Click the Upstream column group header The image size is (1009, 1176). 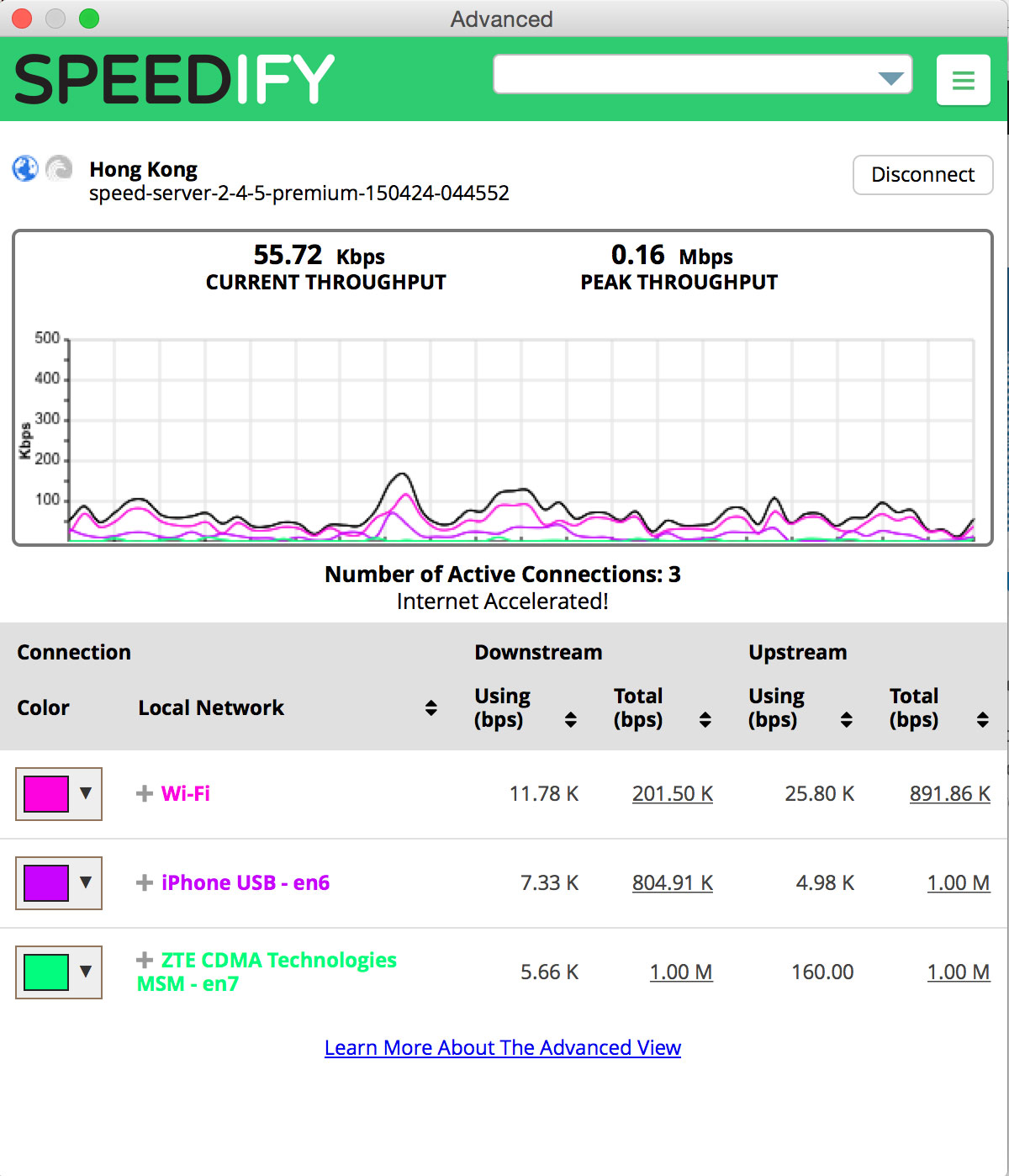798,652
